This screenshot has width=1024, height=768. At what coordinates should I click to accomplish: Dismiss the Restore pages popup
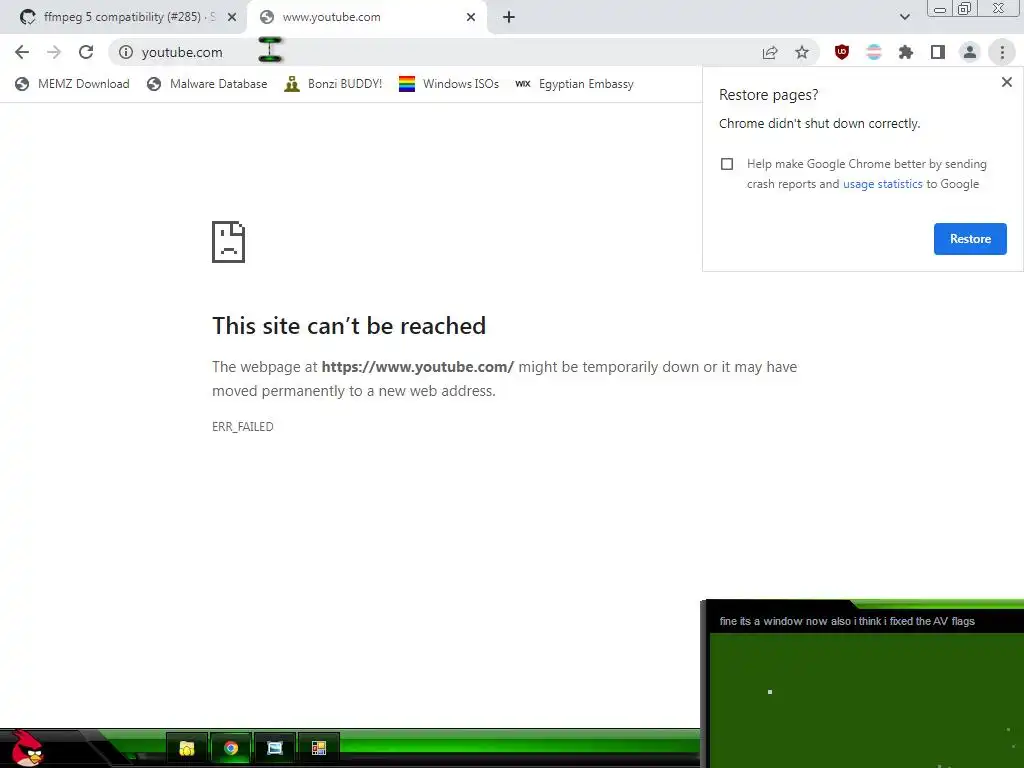(1006, 82)
